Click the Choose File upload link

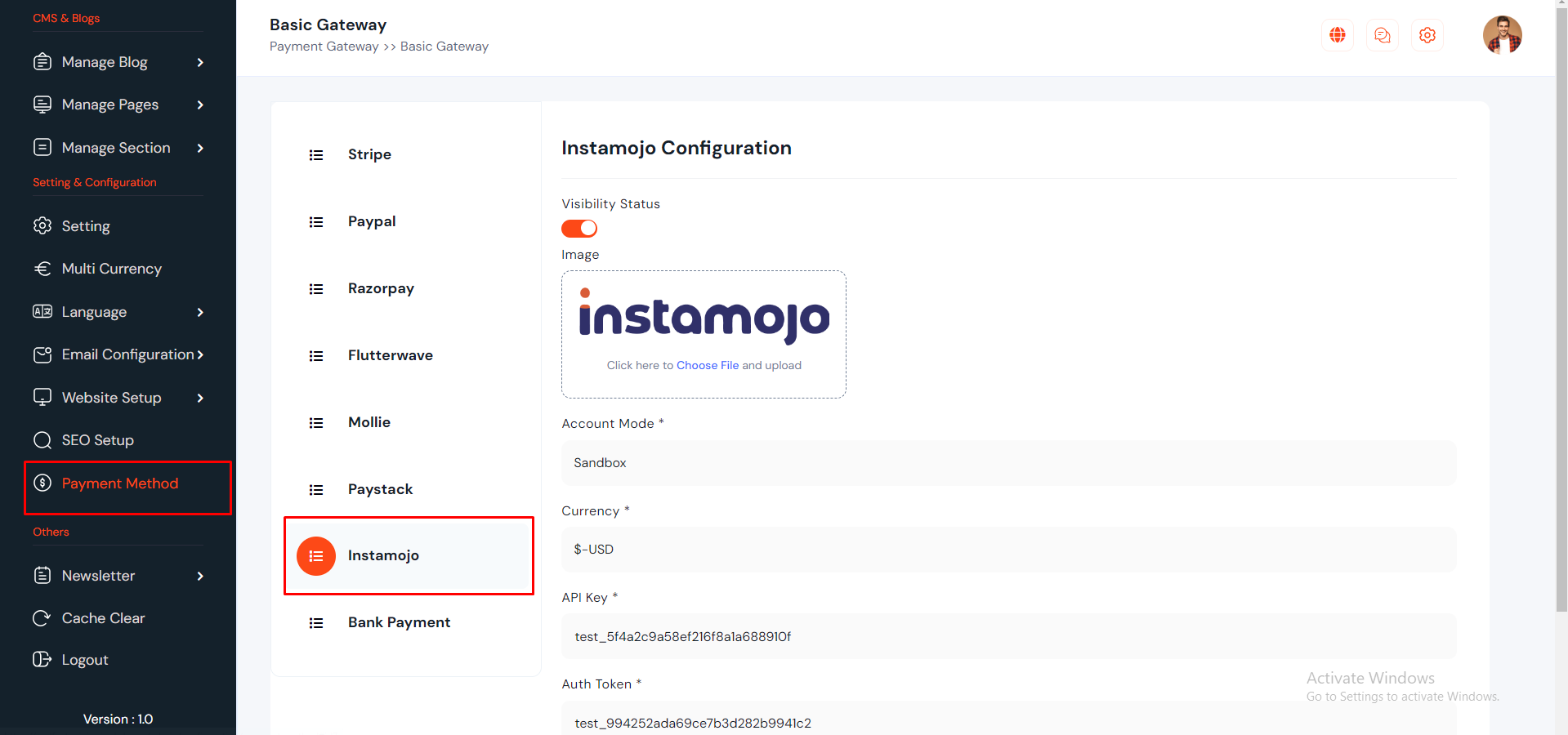pos(708,365)
